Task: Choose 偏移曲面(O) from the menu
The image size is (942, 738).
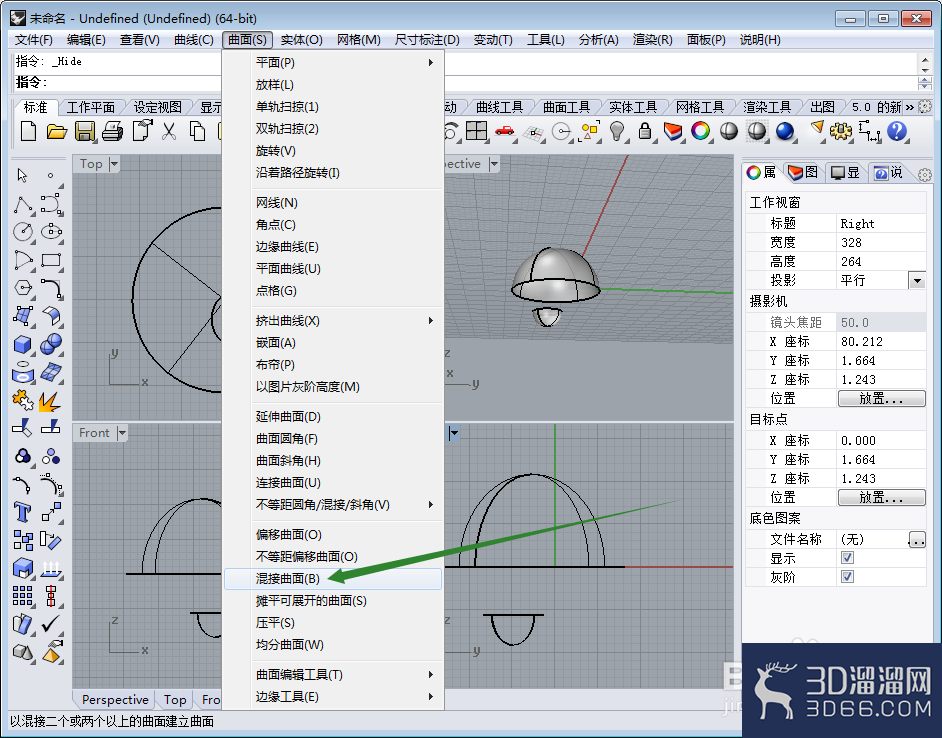Action: 333,535
